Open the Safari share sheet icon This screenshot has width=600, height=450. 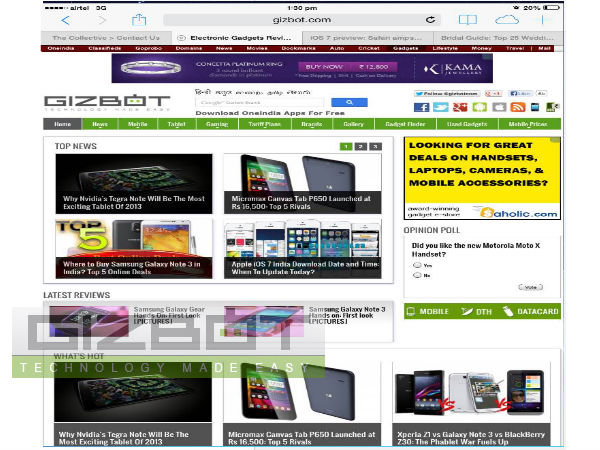[140, 19]
